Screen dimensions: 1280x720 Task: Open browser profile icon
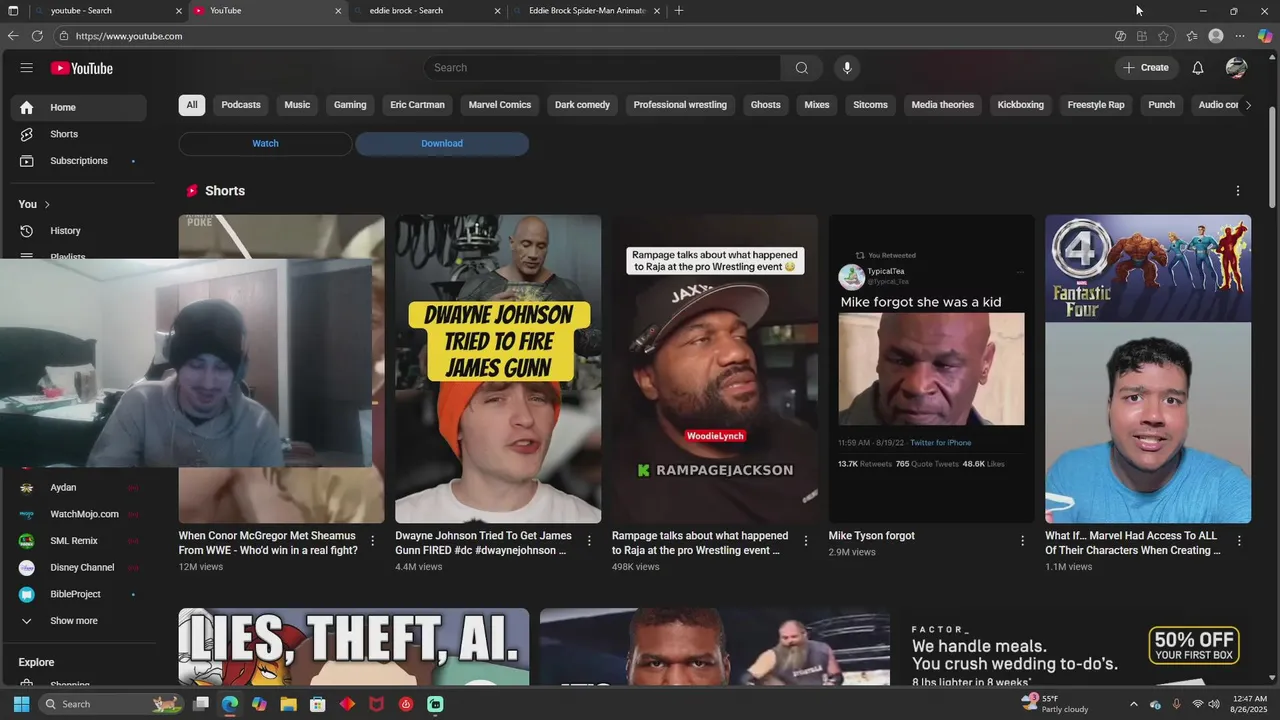(1216, 36)
